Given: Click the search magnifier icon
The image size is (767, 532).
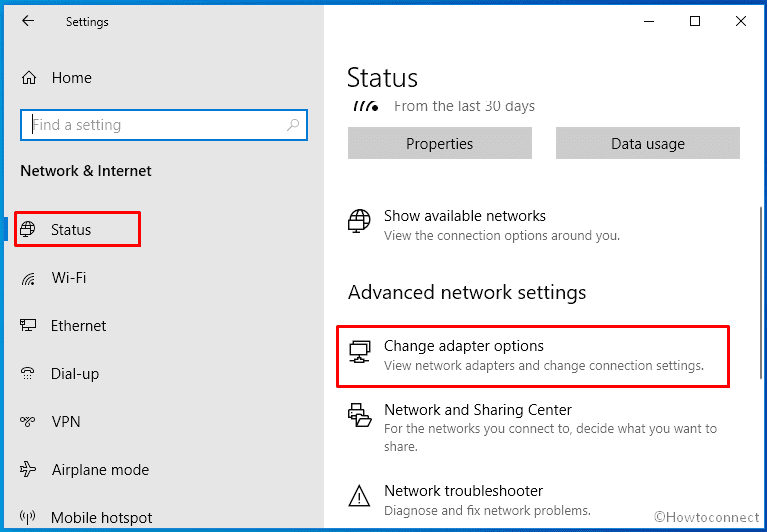Looking at the screenshot, I should (293, 125).
